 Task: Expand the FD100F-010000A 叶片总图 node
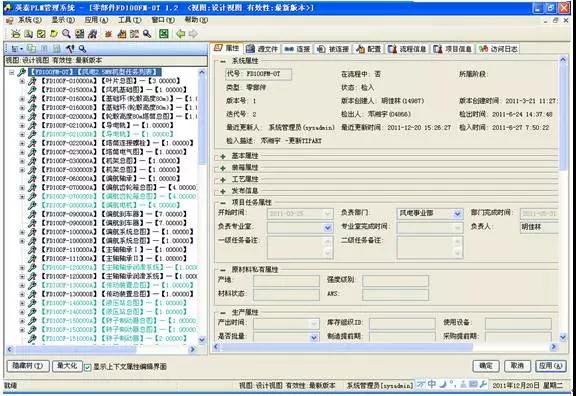pyautogui.click(x=22, y=81)
